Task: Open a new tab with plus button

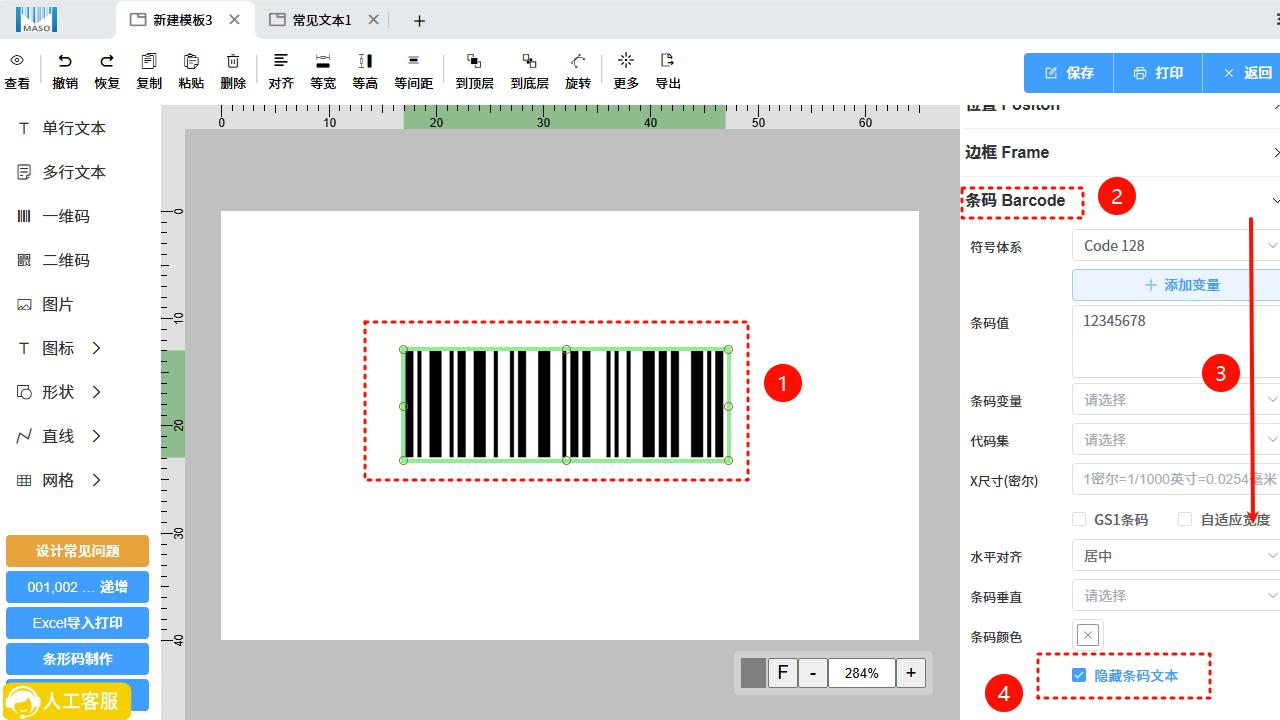Action: point(419,21)
